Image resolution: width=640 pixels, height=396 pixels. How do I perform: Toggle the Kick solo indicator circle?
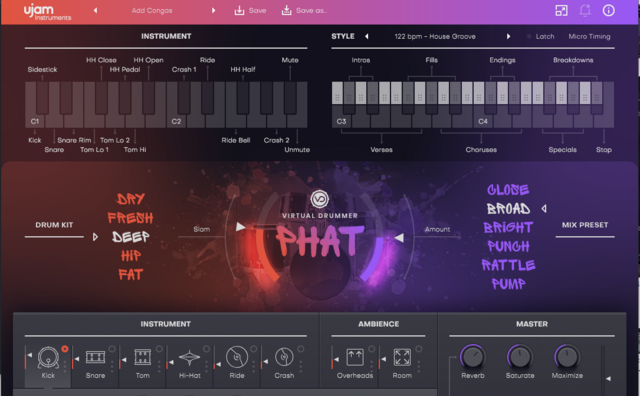[64, 349]
